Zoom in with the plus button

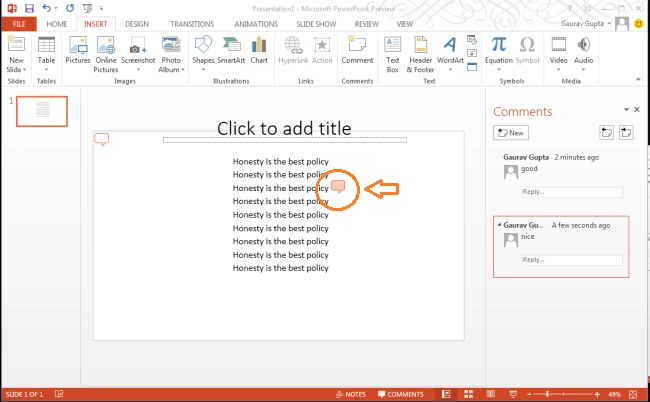click(x=597, y=394)
